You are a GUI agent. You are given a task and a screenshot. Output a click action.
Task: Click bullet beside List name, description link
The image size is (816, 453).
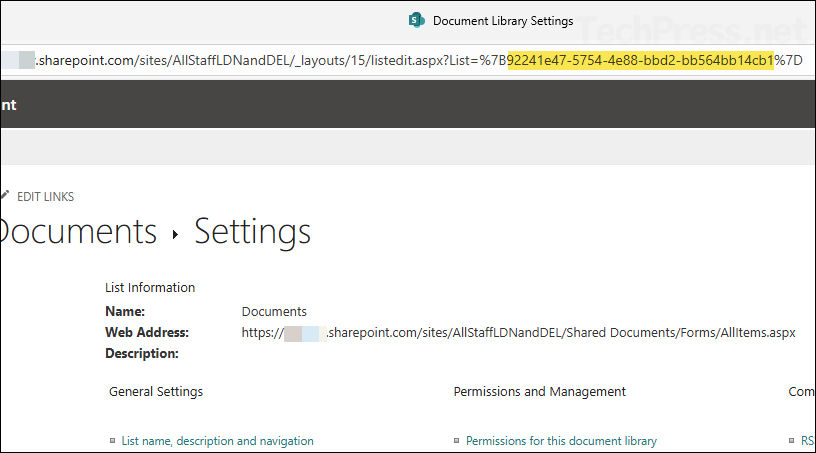pyautogui.click(x=112, y=441)
